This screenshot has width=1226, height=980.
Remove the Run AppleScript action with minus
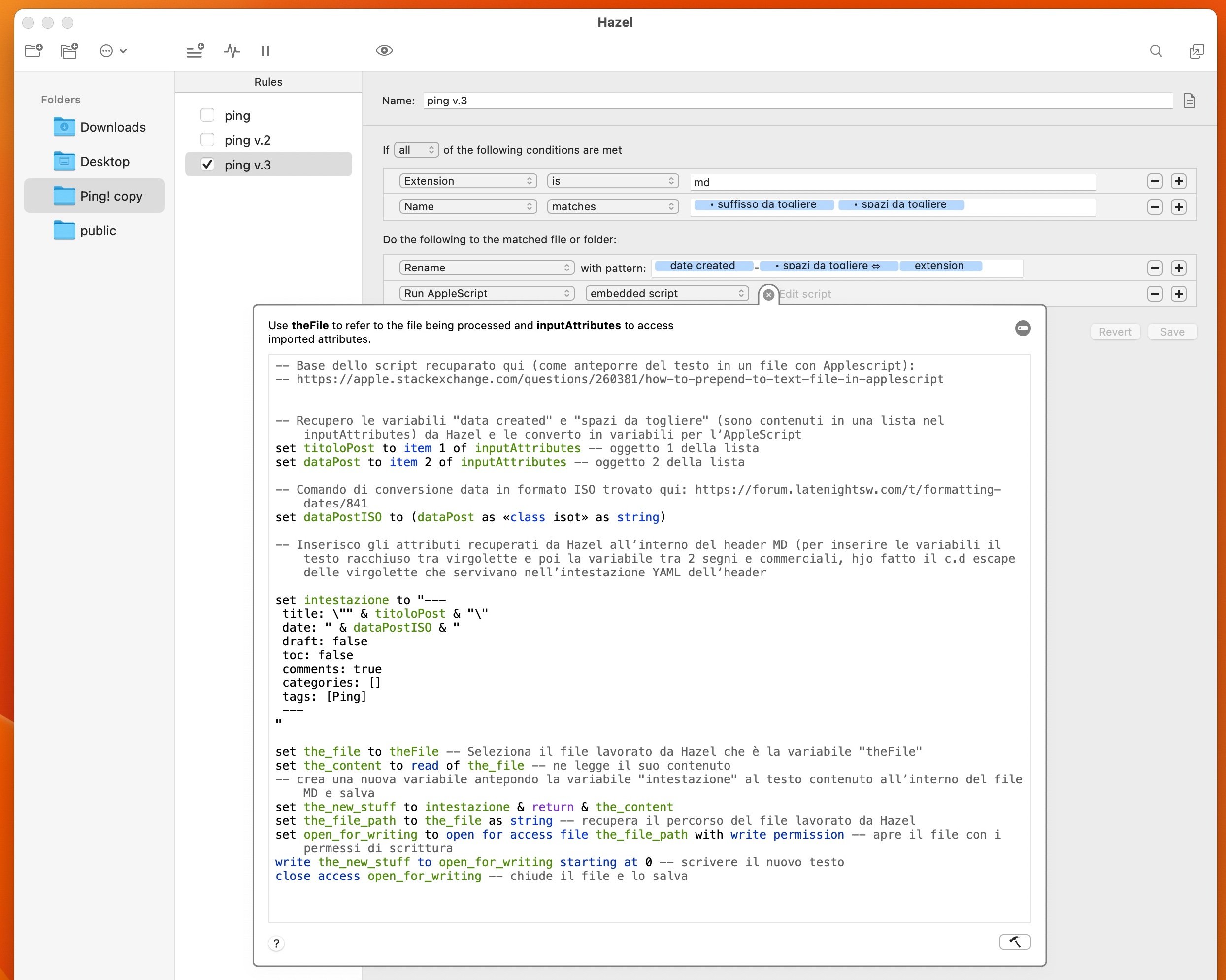(x=1155, y=294)
